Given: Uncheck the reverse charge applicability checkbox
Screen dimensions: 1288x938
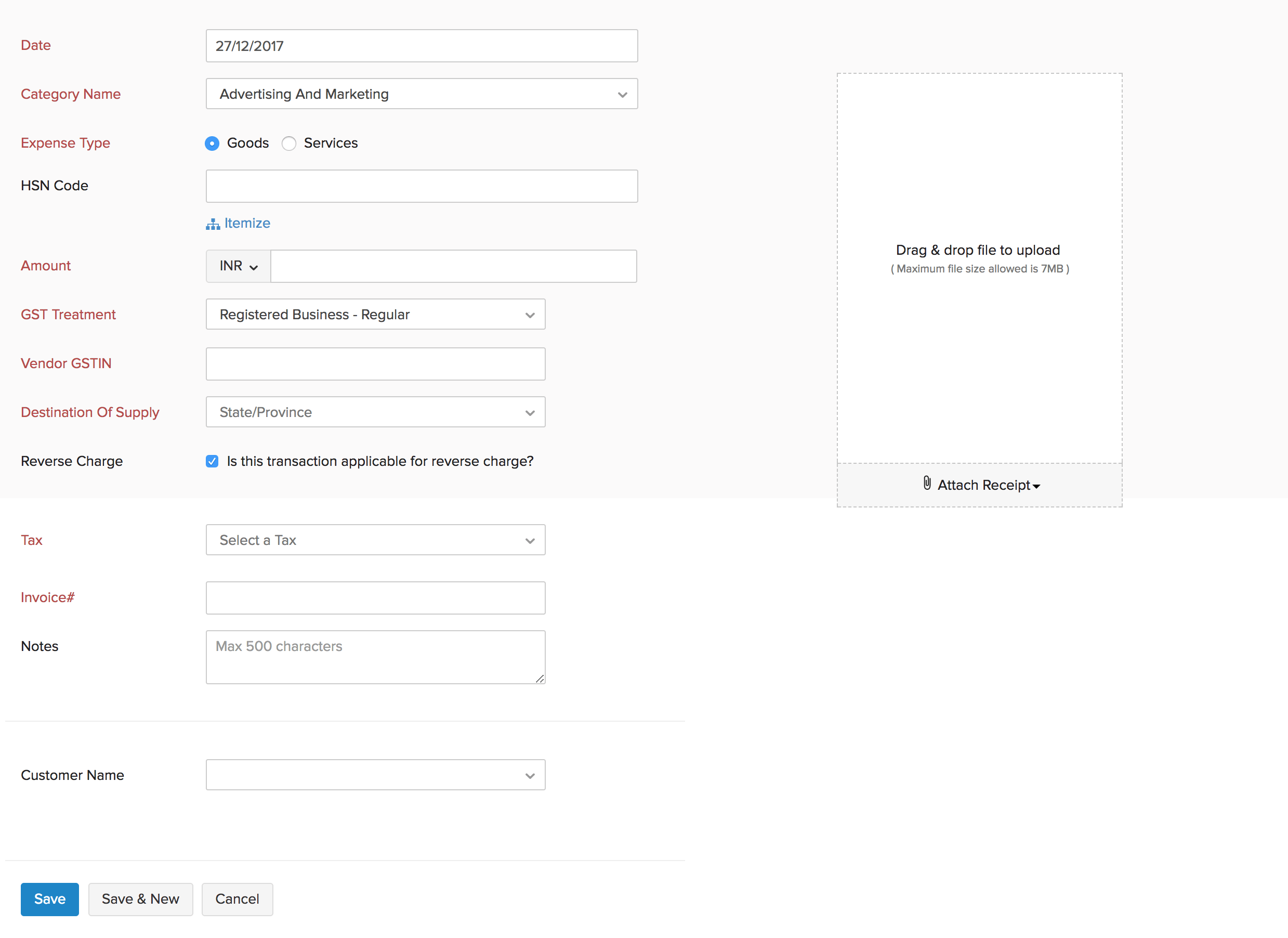Looking at the screenshot, I should [x=212, y=461].
